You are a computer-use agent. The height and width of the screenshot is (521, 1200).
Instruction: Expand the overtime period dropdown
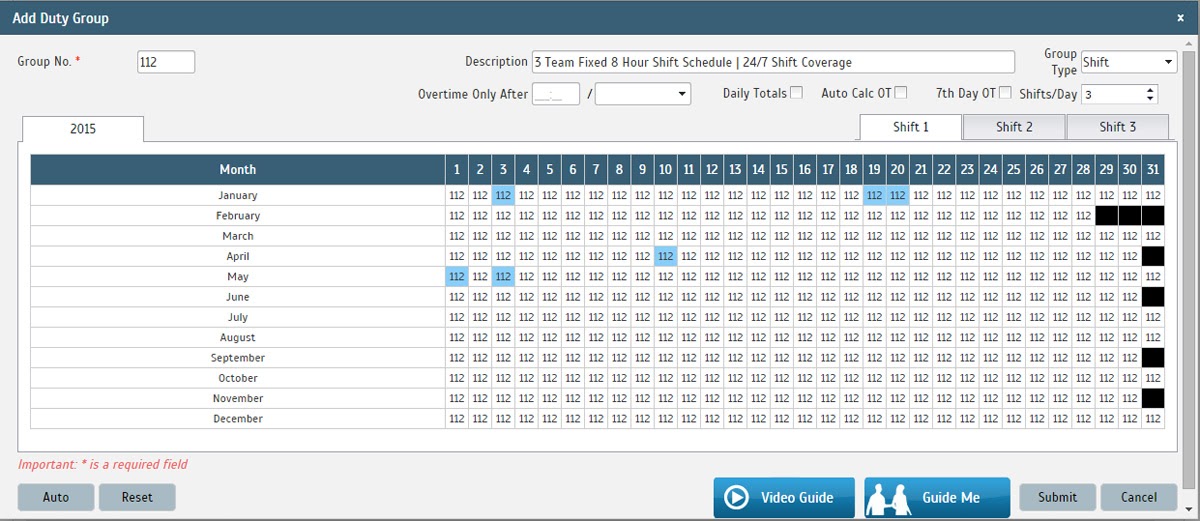[x=643, y=93]
